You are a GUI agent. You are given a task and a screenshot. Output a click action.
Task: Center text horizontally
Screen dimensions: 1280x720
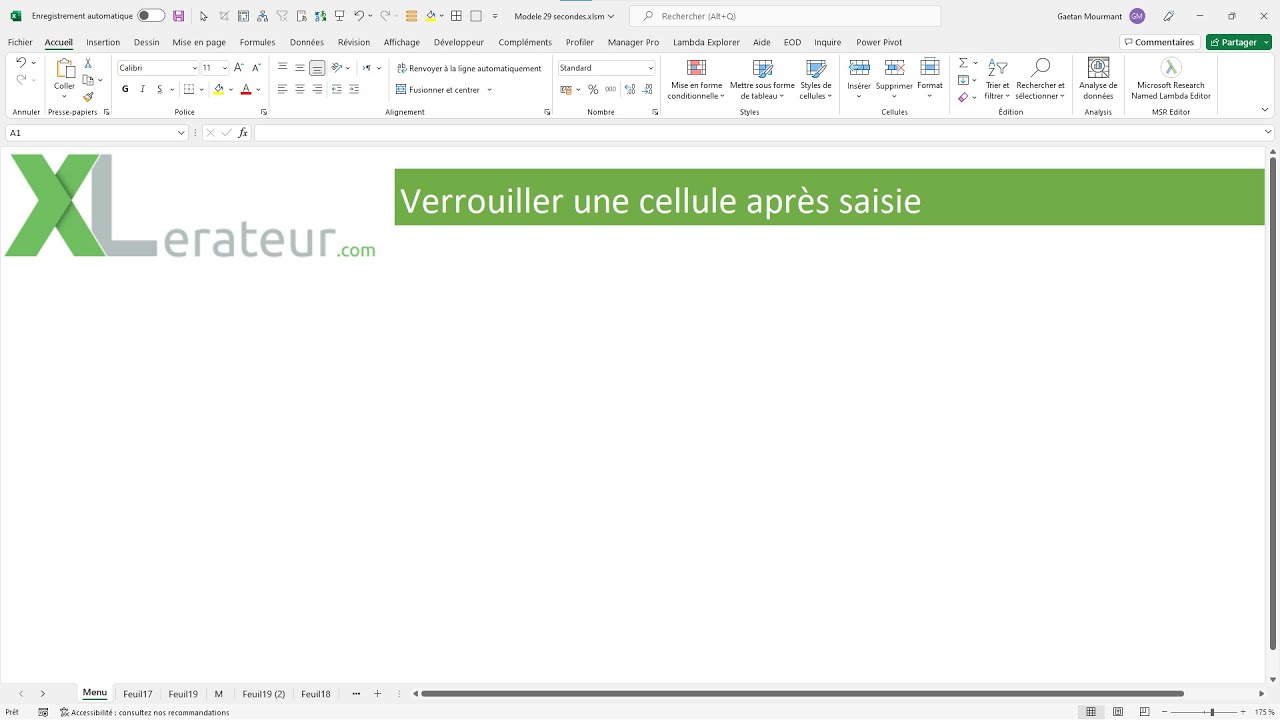[299, 89]
